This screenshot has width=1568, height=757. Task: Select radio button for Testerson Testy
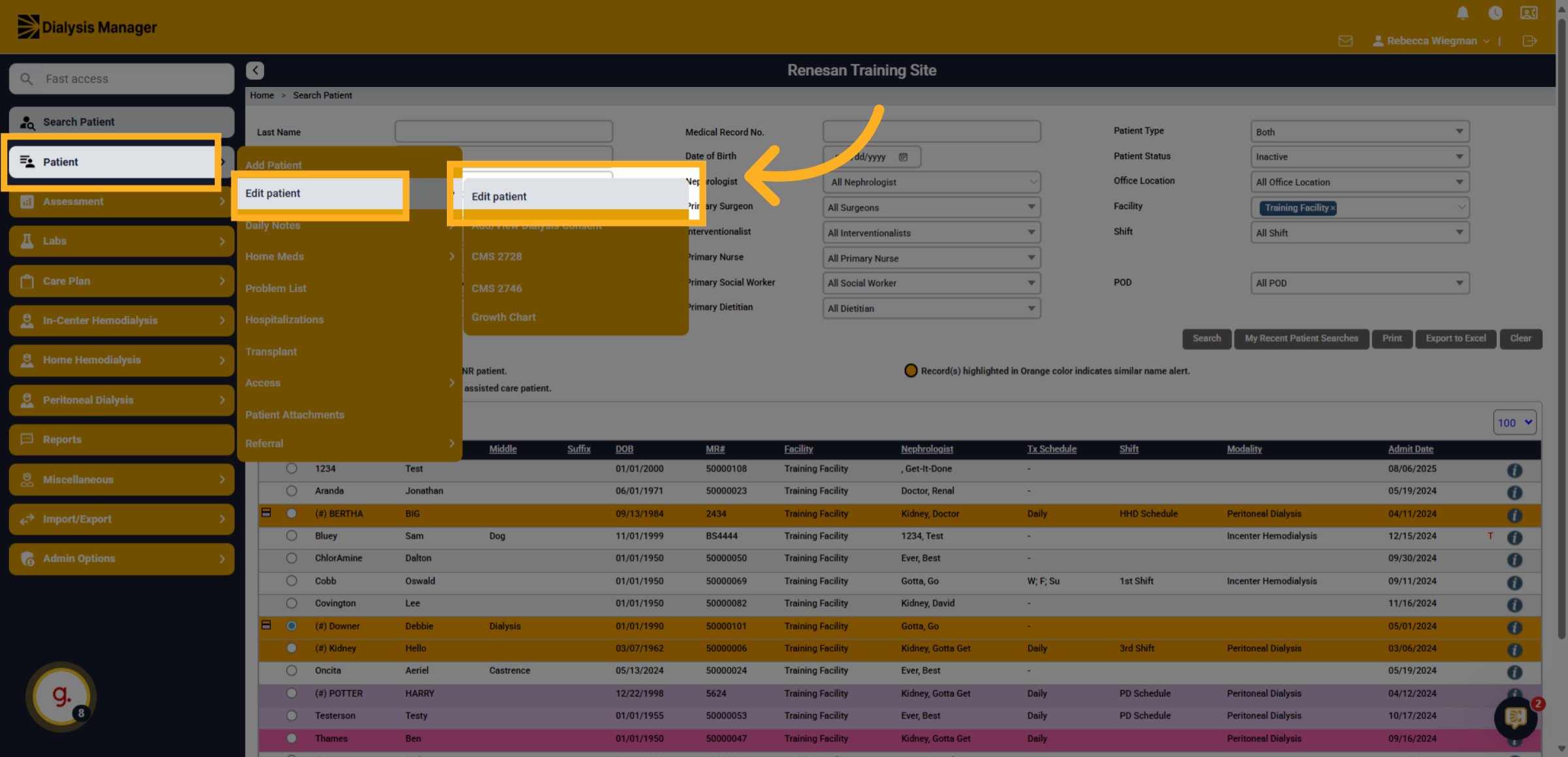(x=291, y=715)
